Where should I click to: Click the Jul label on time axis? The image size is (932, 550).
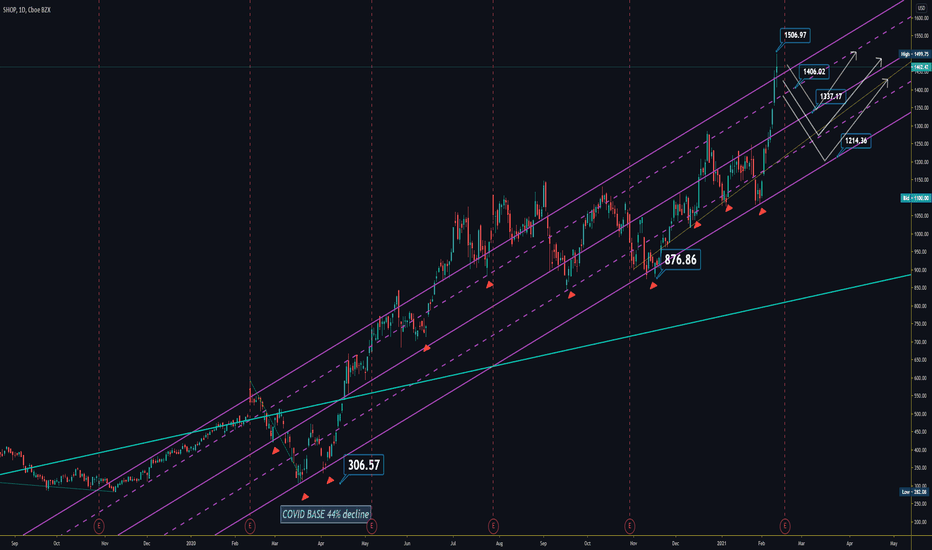point(453,543)
